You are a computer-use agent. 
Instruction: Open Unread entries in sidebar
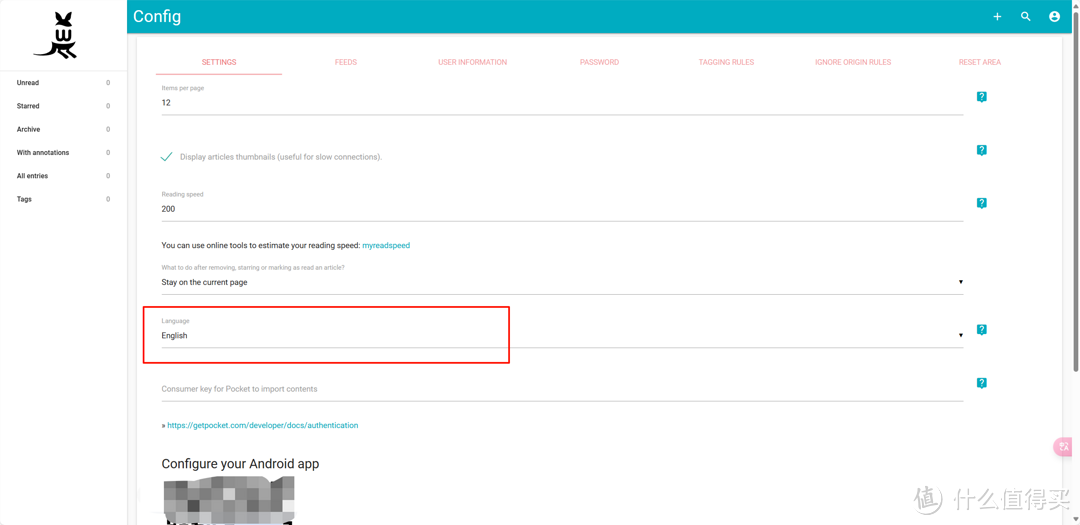click(x=28, y=83)
